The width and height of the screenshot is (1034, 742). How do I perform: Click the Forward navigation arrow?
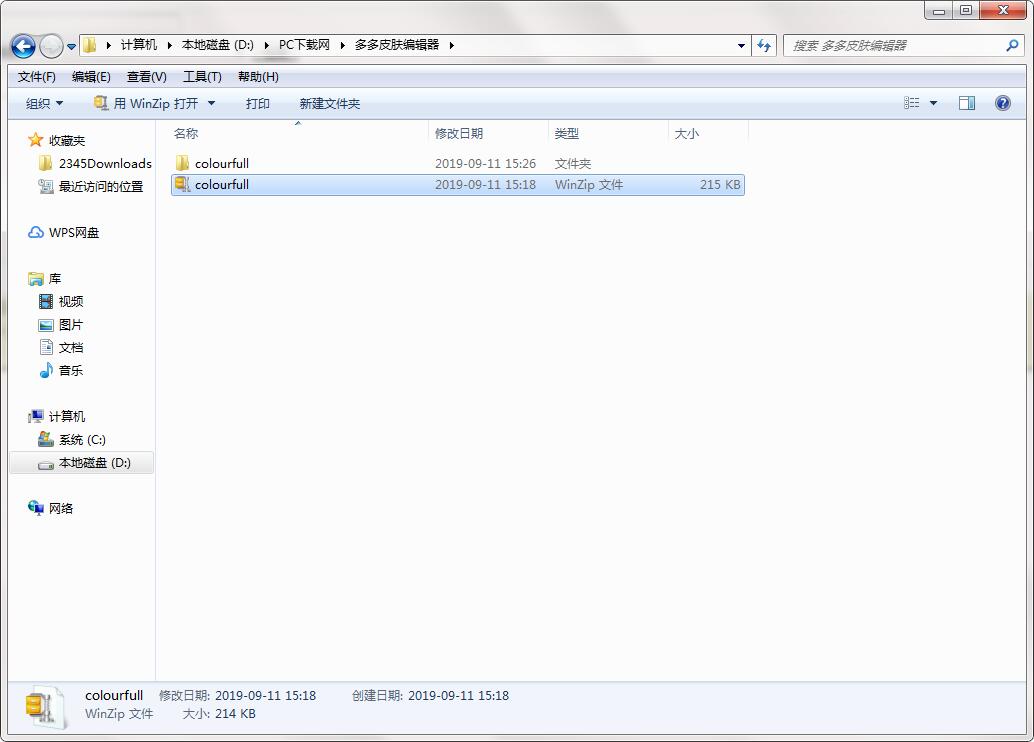click(x=51, y=46)
